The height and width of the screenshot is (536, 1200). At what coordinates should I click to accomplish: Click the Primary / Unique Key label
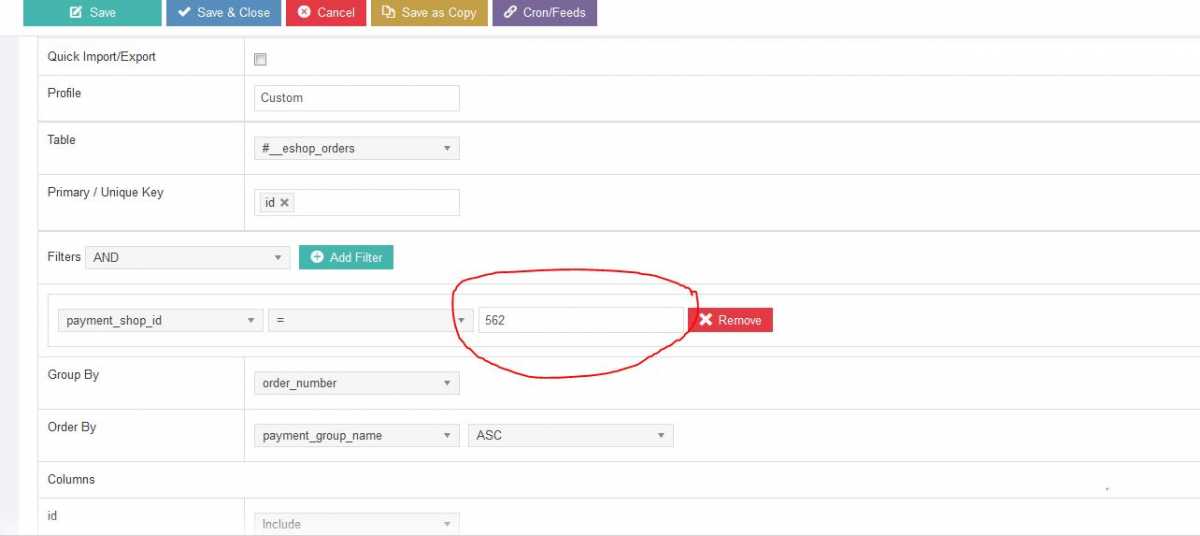click(105, 192)
